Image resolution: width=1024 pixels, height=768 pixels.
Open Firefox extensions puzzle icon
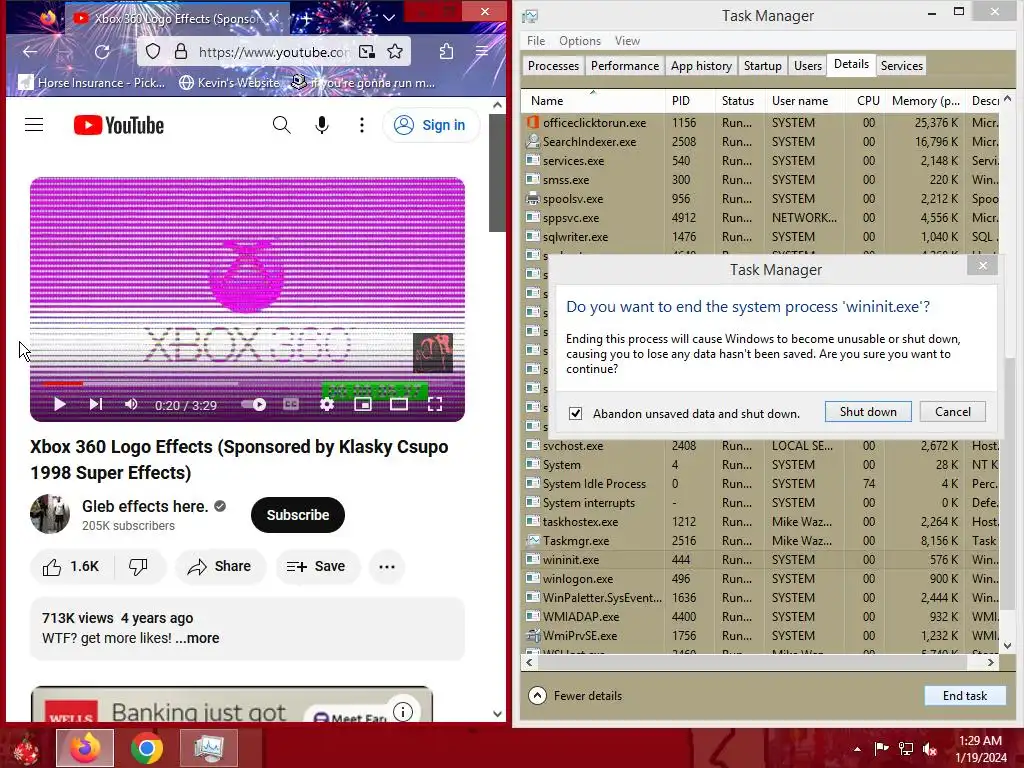[x=446, y=52]
